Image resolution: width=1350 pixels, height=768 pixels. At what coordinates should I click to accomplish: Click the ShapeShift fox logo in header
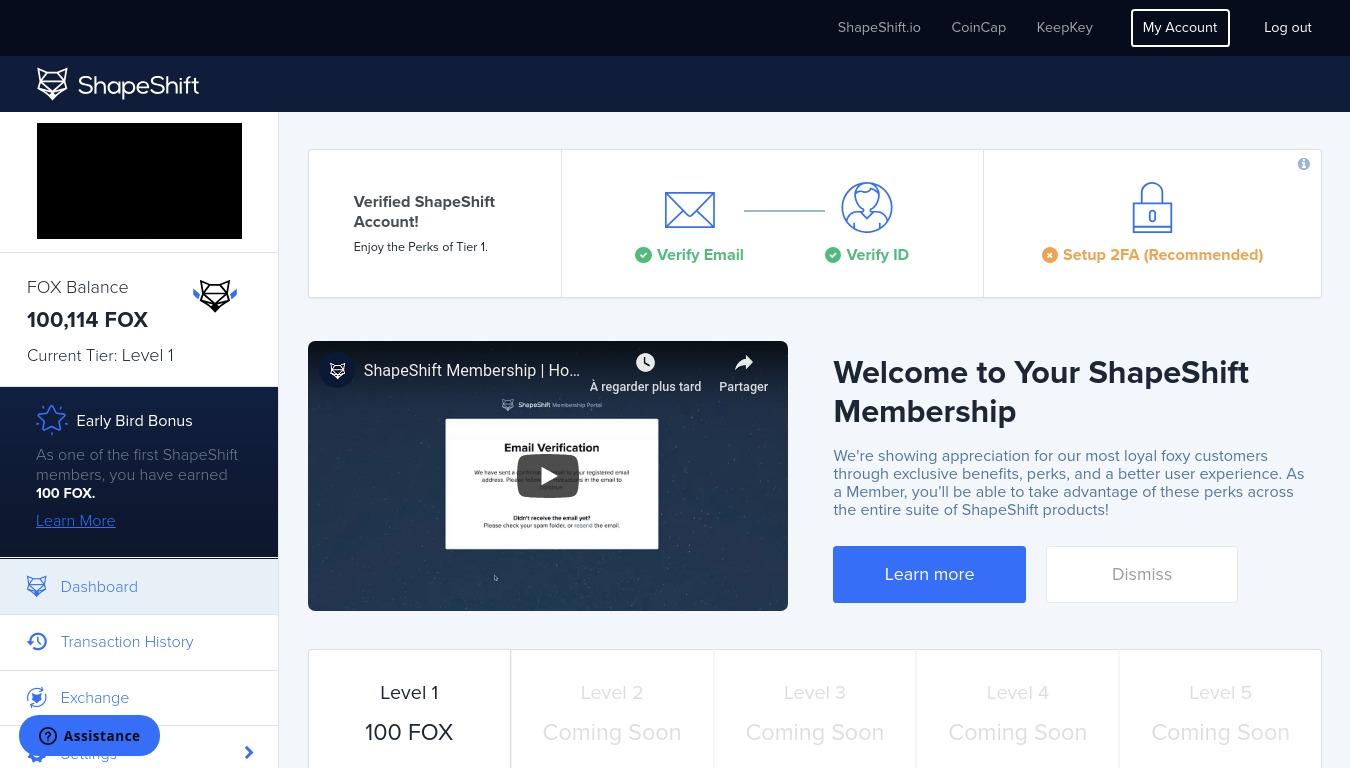[53, 84]
